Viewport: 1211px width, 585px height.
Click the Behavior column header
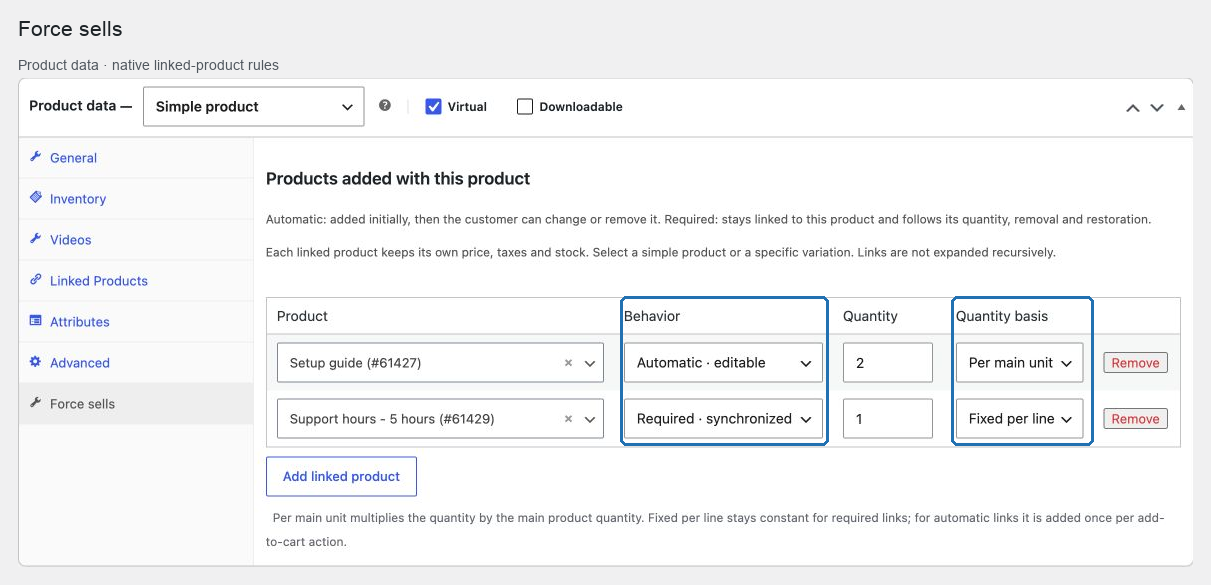coord(652,316)
